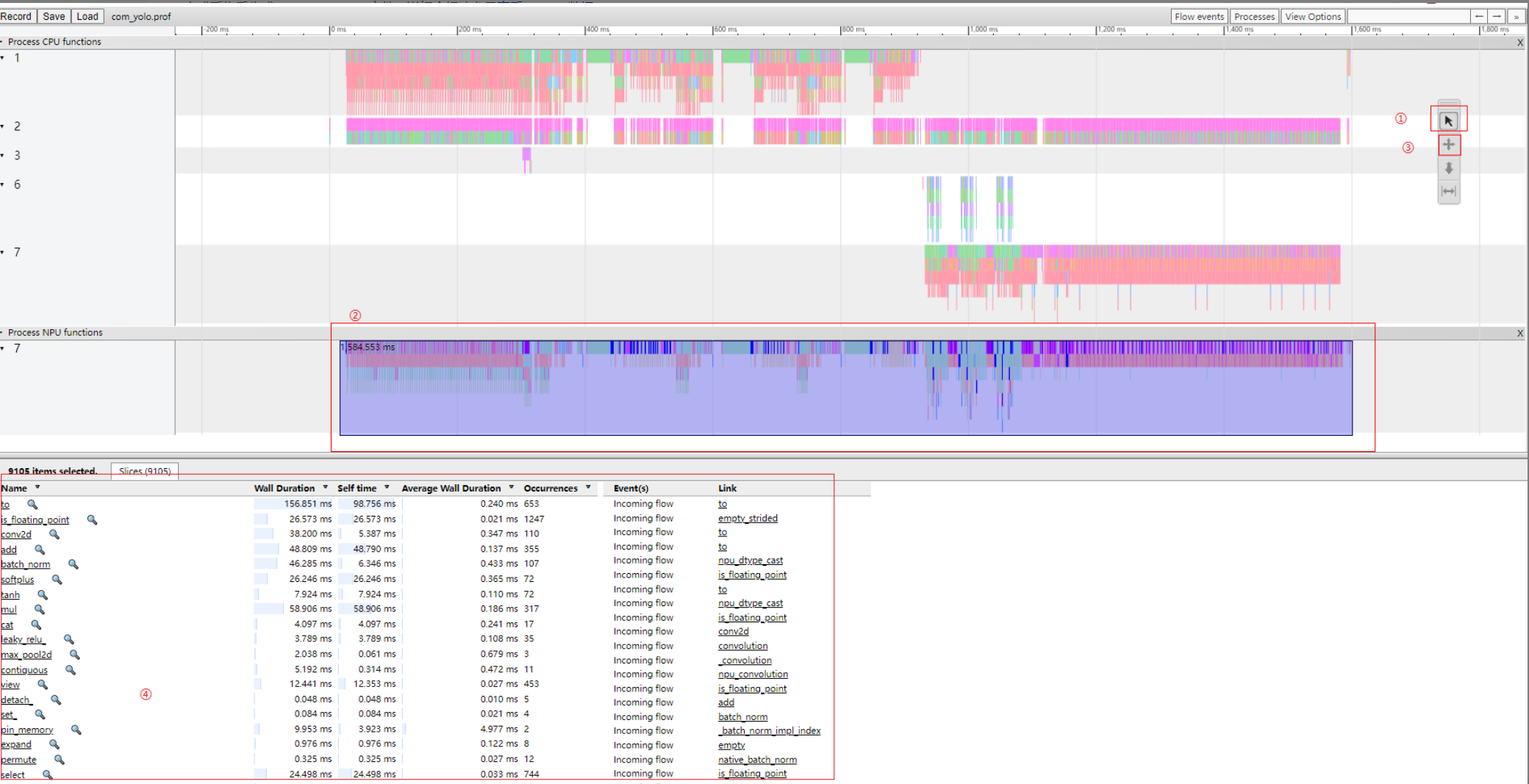Open the npu_convolution link
Screen dimensions: 1529x784
pyautogui.click(x=753, y=674)
